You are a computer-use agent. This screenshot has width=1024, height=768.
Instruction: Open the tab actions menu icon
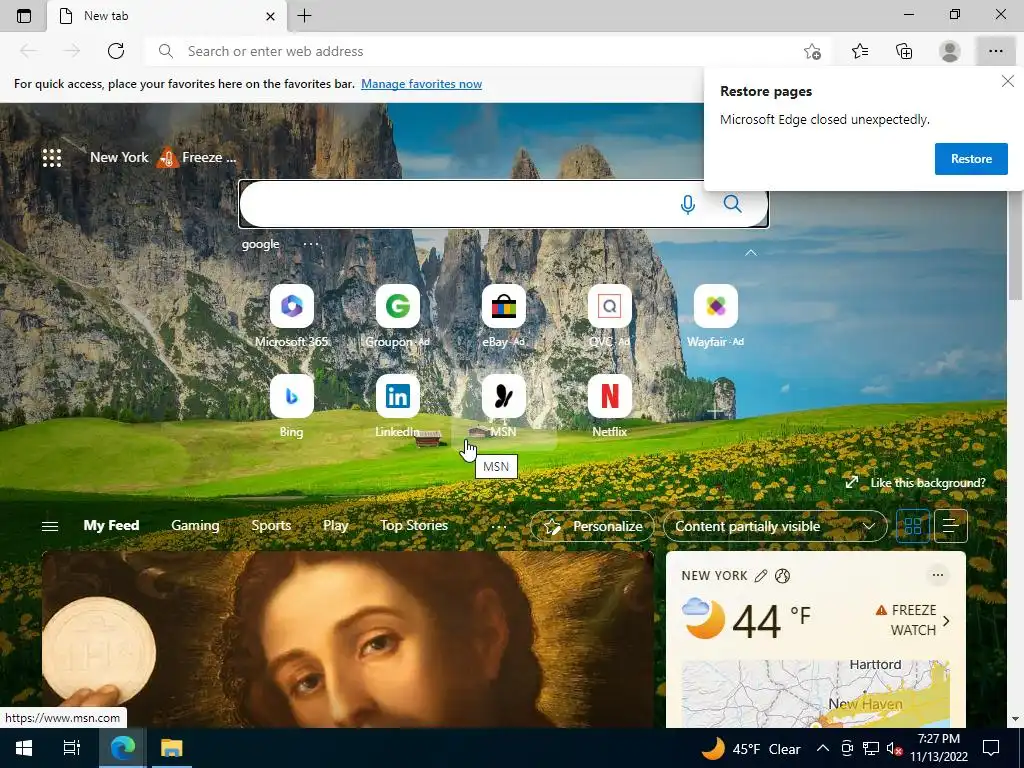click(24, 16)
